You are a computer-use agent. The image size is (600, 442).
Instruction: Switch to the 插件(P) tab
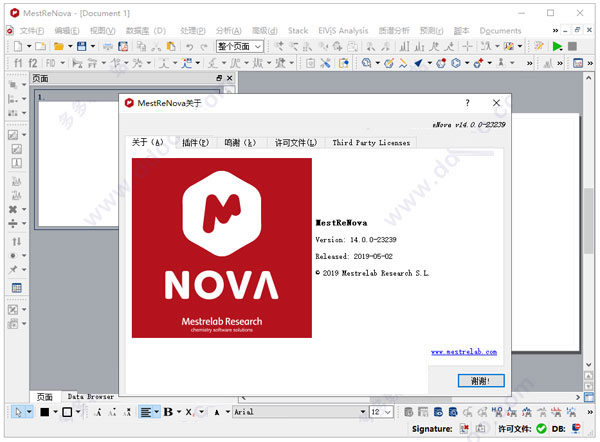[195, 143]
